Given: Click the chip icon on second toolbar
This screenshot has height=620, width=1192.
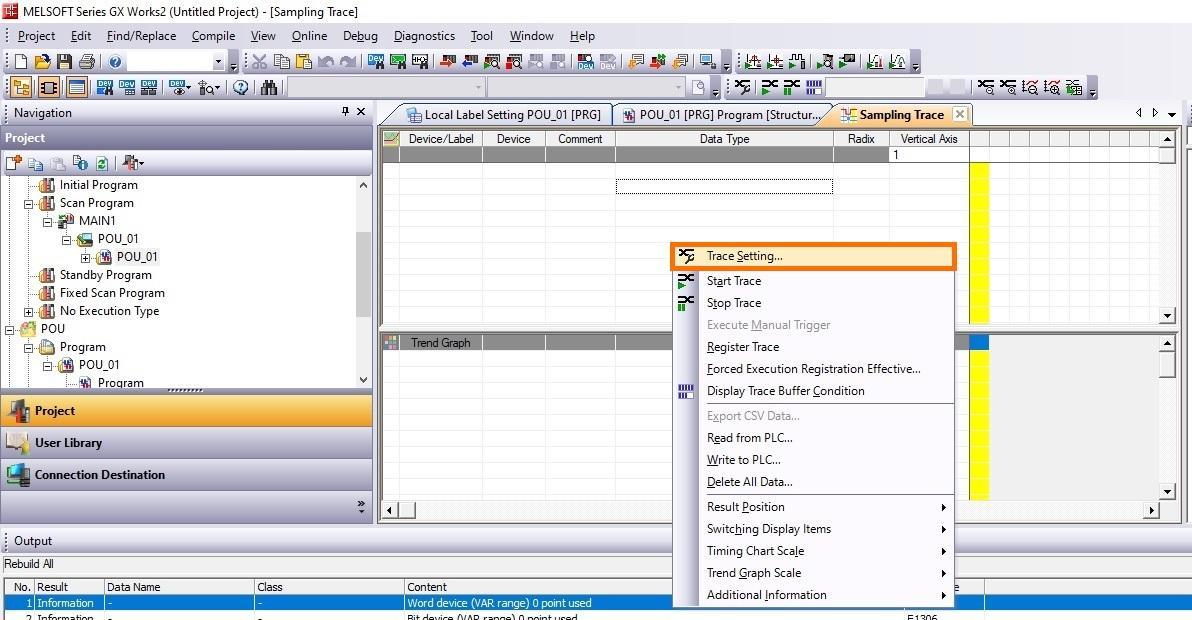Looking at the screenshot, I should 49,87.
